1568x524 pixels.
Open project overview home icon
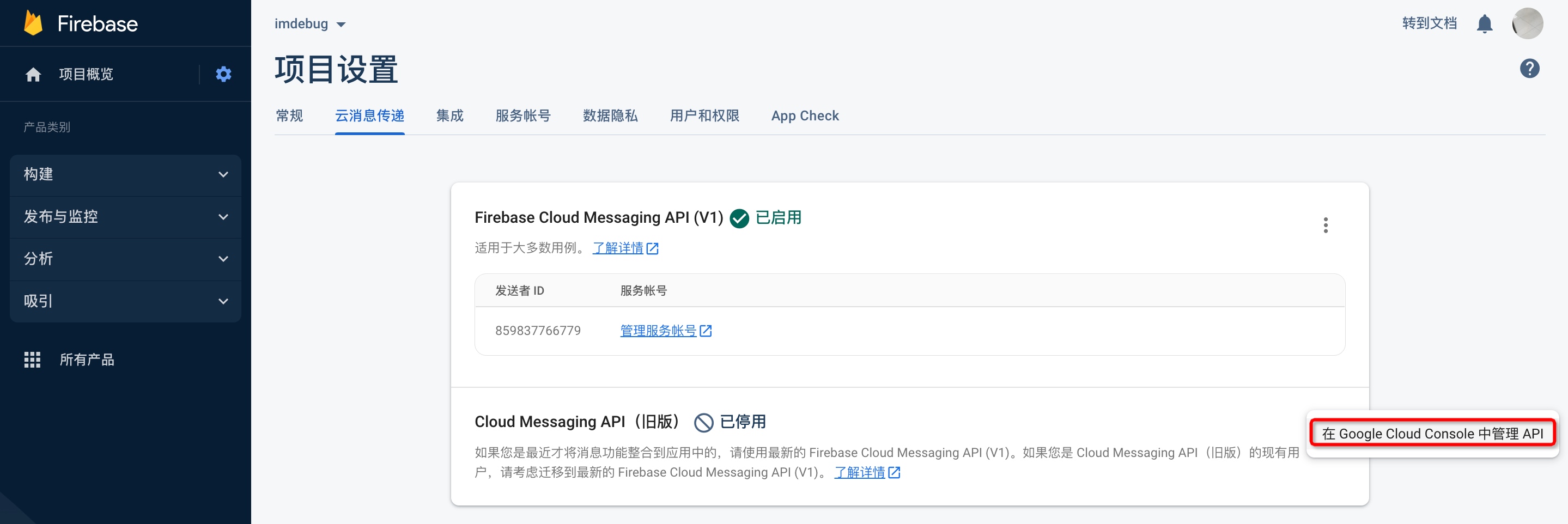[x=33, y=74]
